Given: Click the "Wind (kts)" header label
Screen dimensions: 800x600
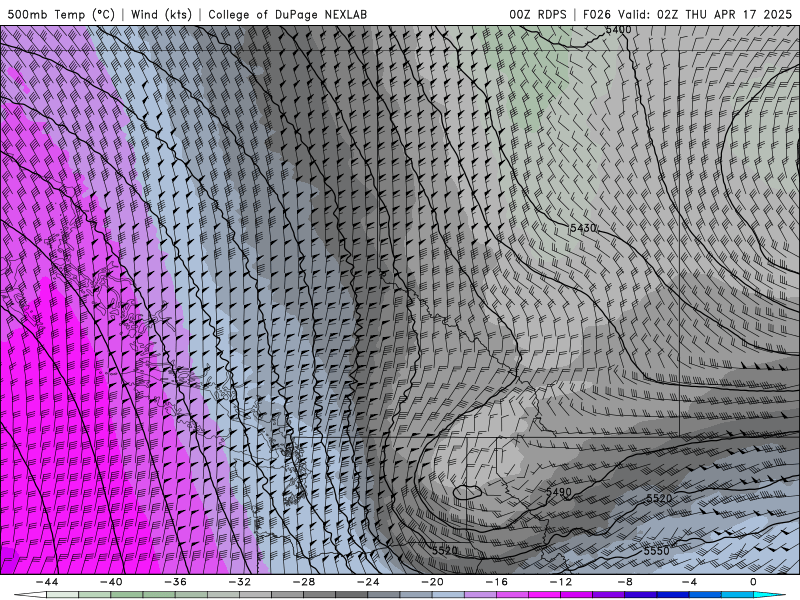Looking at the screenshot, I should point(161,14).
